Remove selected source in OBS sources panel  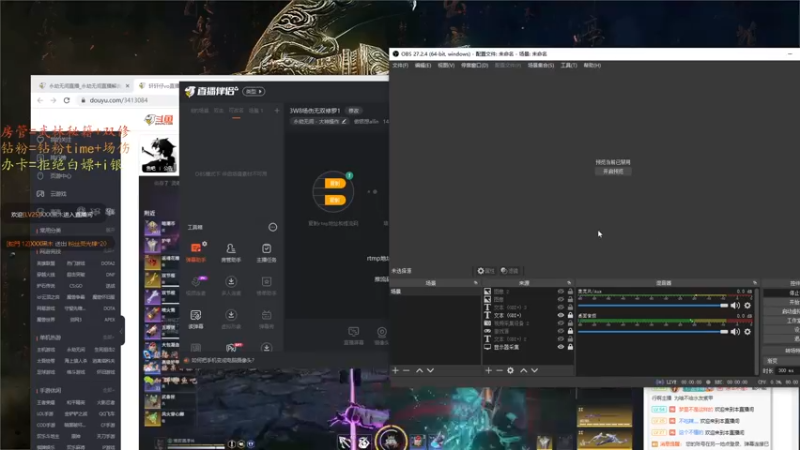coord(499,370)
